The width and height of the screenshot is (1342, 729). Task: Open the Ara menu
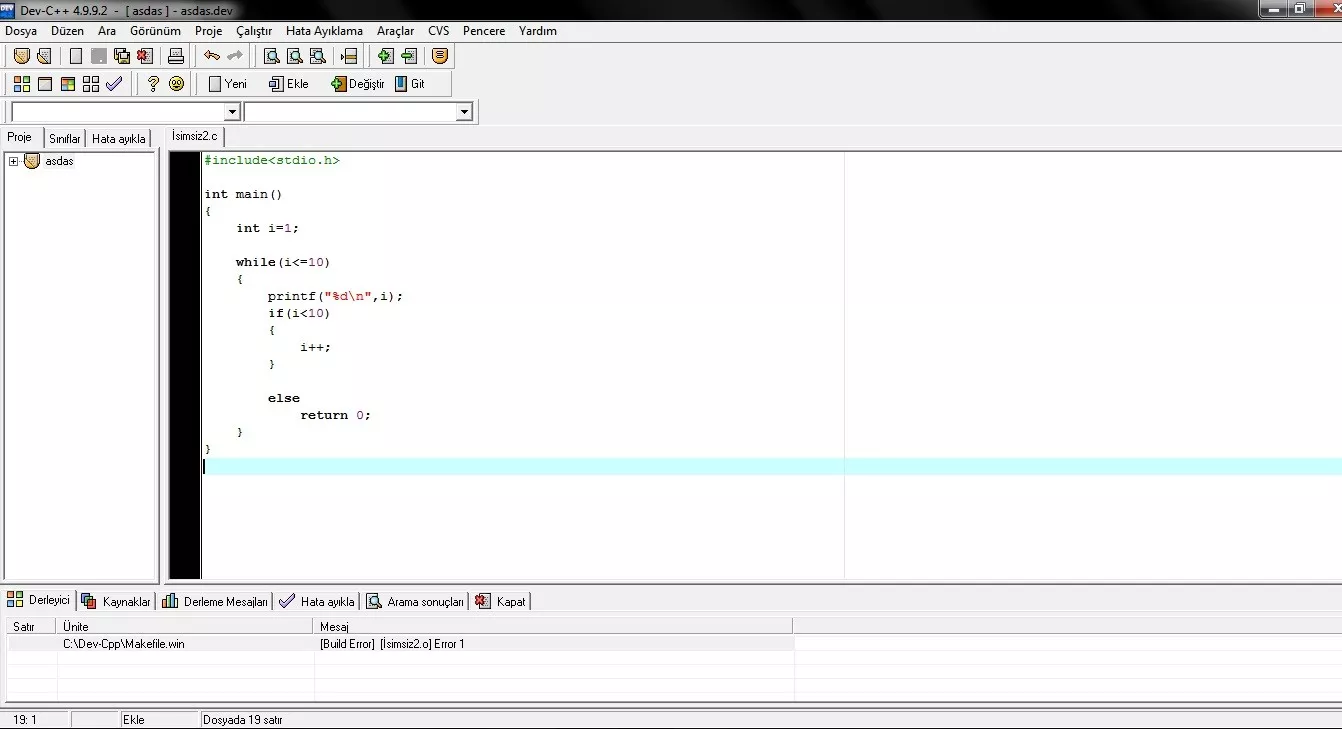[x=107, y=31]
